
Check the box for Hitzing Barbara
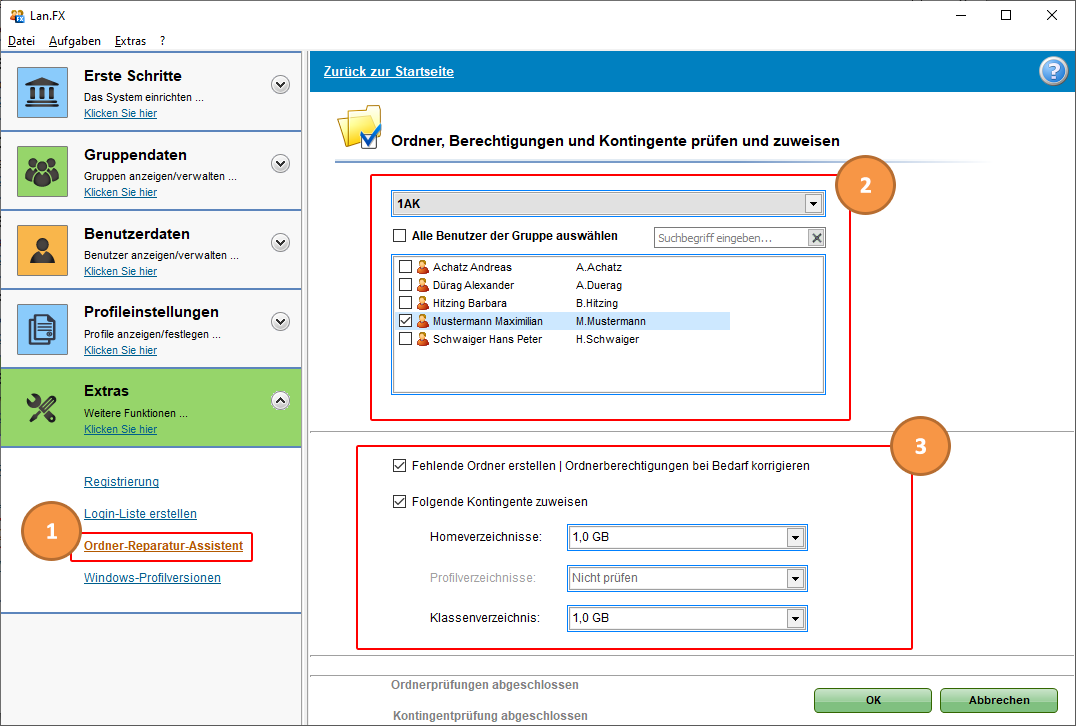405,303
